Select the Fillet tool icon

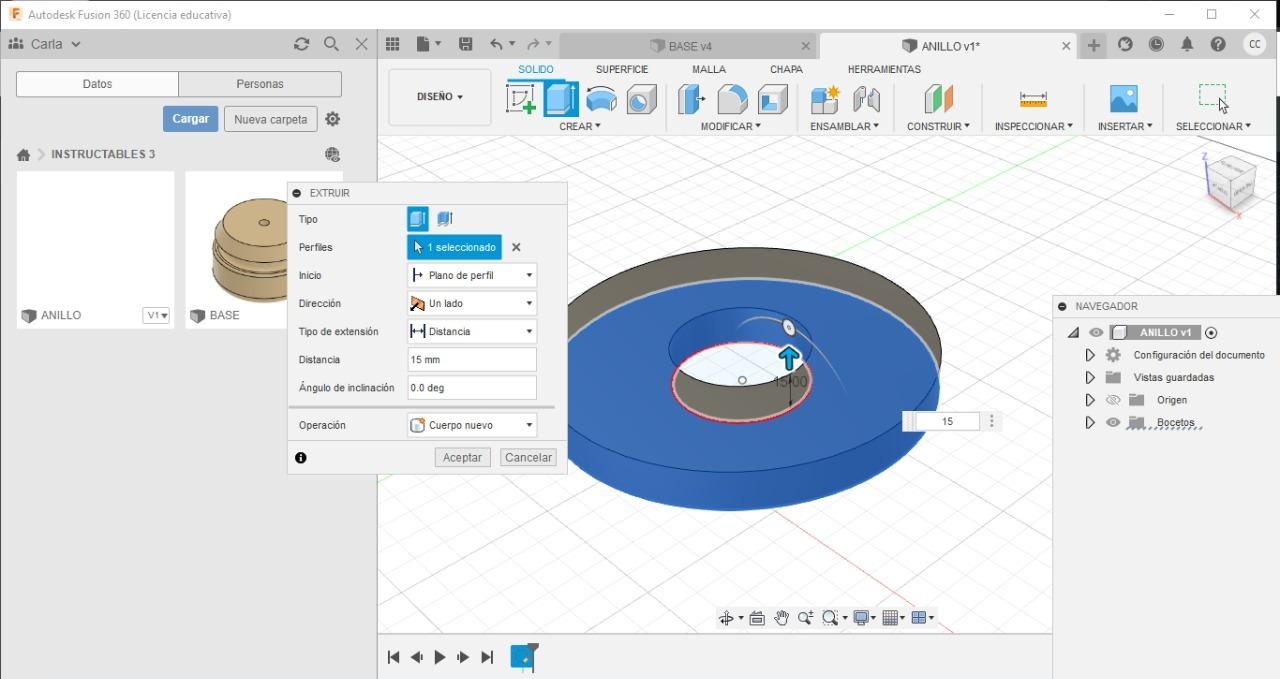pyautogui.click(x=732, y=98)
